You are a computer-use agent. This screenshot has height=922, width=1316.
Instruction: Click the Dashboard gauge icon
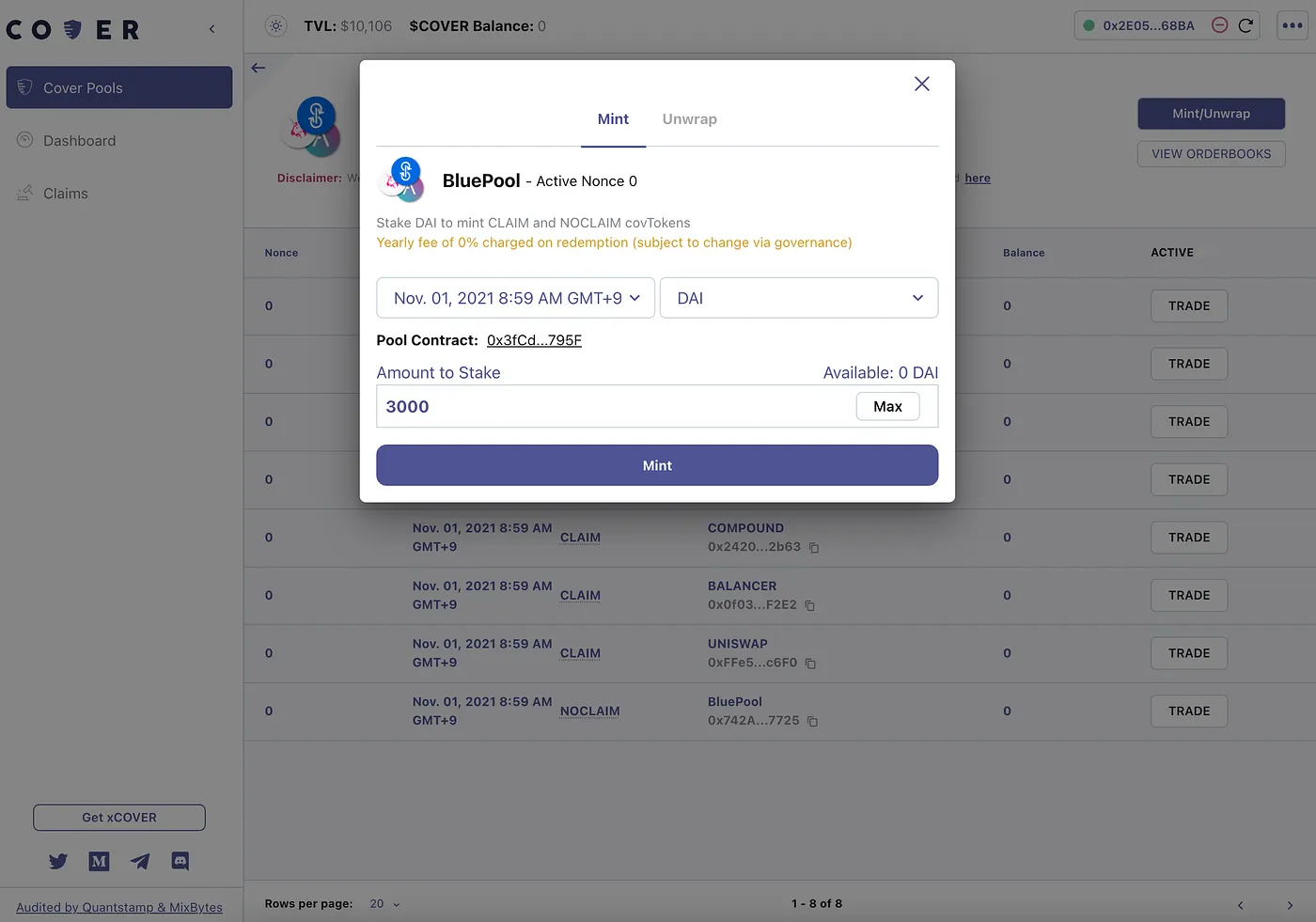coord(24,140)
